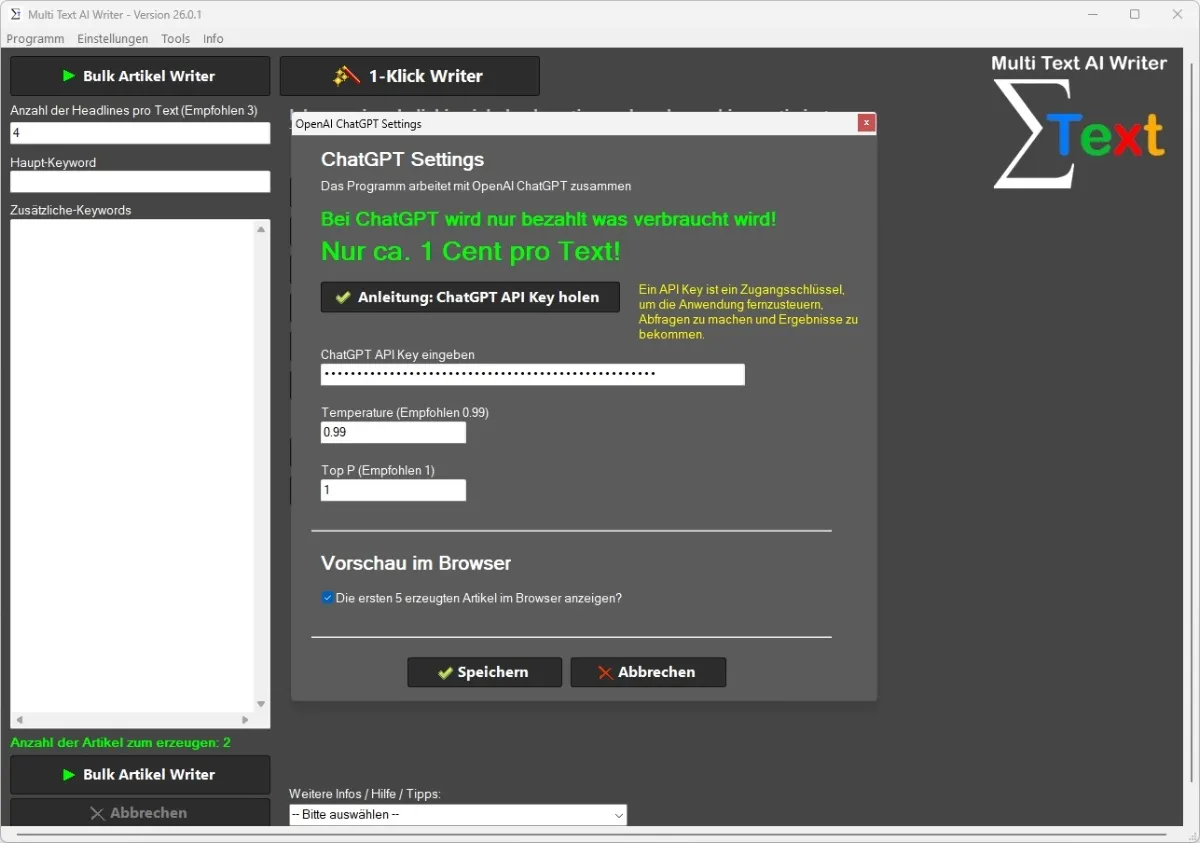Screen dimensions: 1200x843
Task: Click checkmark icon on Anleitung button
Action: (x=343, y=297)
